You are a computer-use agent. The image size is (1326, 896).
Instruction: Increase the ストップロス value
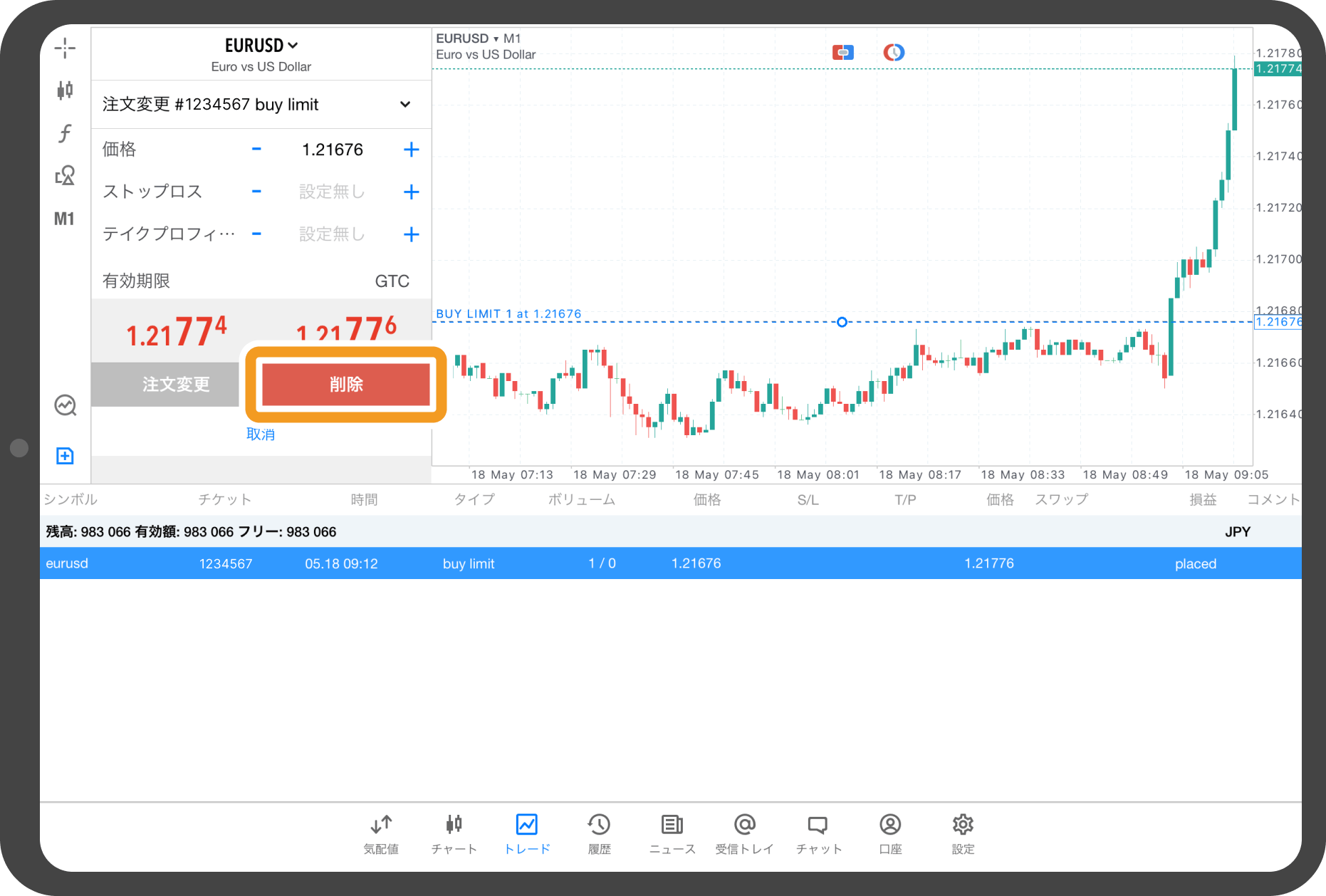(x=411, y=192)
